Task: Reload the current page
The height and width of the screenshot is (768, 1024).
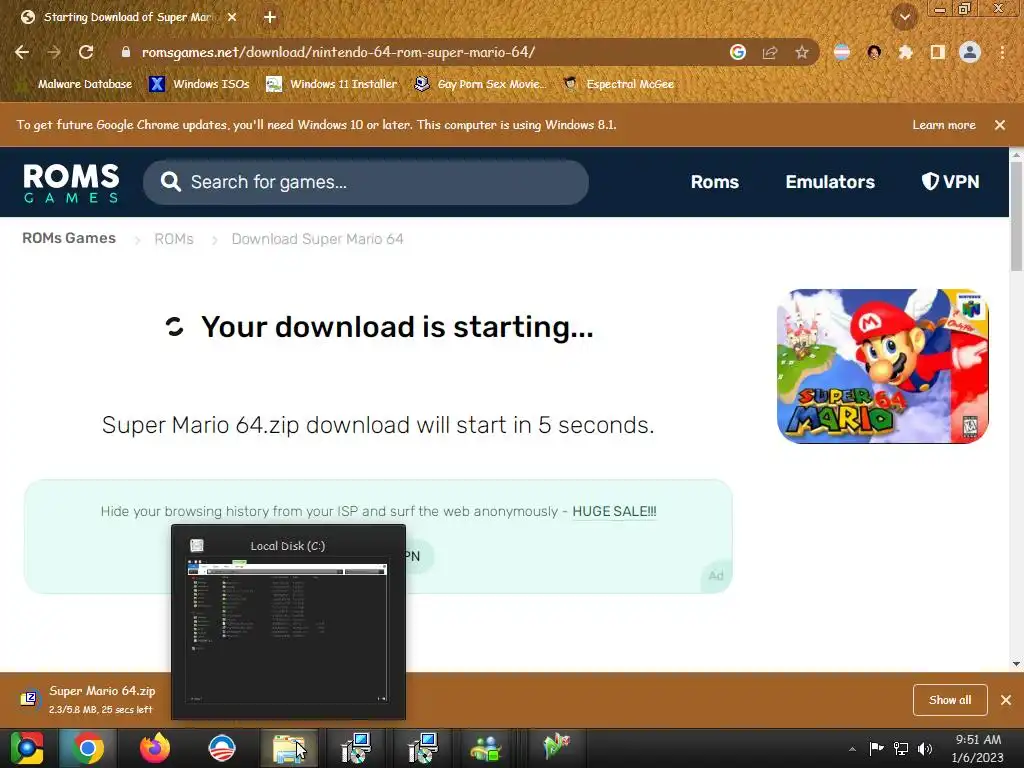Action: pos(86,52)
